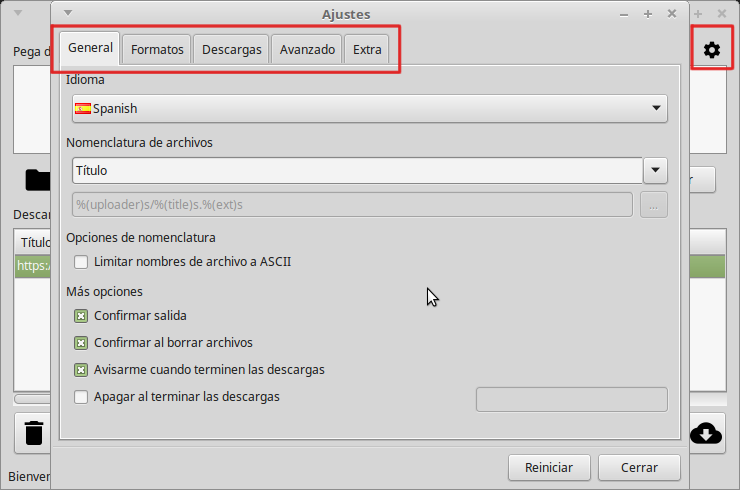The width and height of the screenshot is (740, 490).
Task: Click the black folder icon
Action: pos(38,180)
